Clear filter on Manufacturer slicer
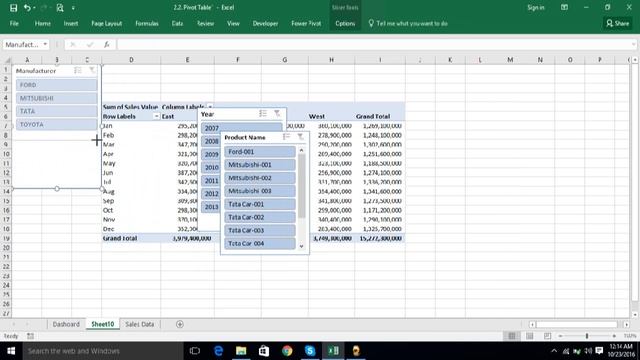 click(x=92, y=71)
